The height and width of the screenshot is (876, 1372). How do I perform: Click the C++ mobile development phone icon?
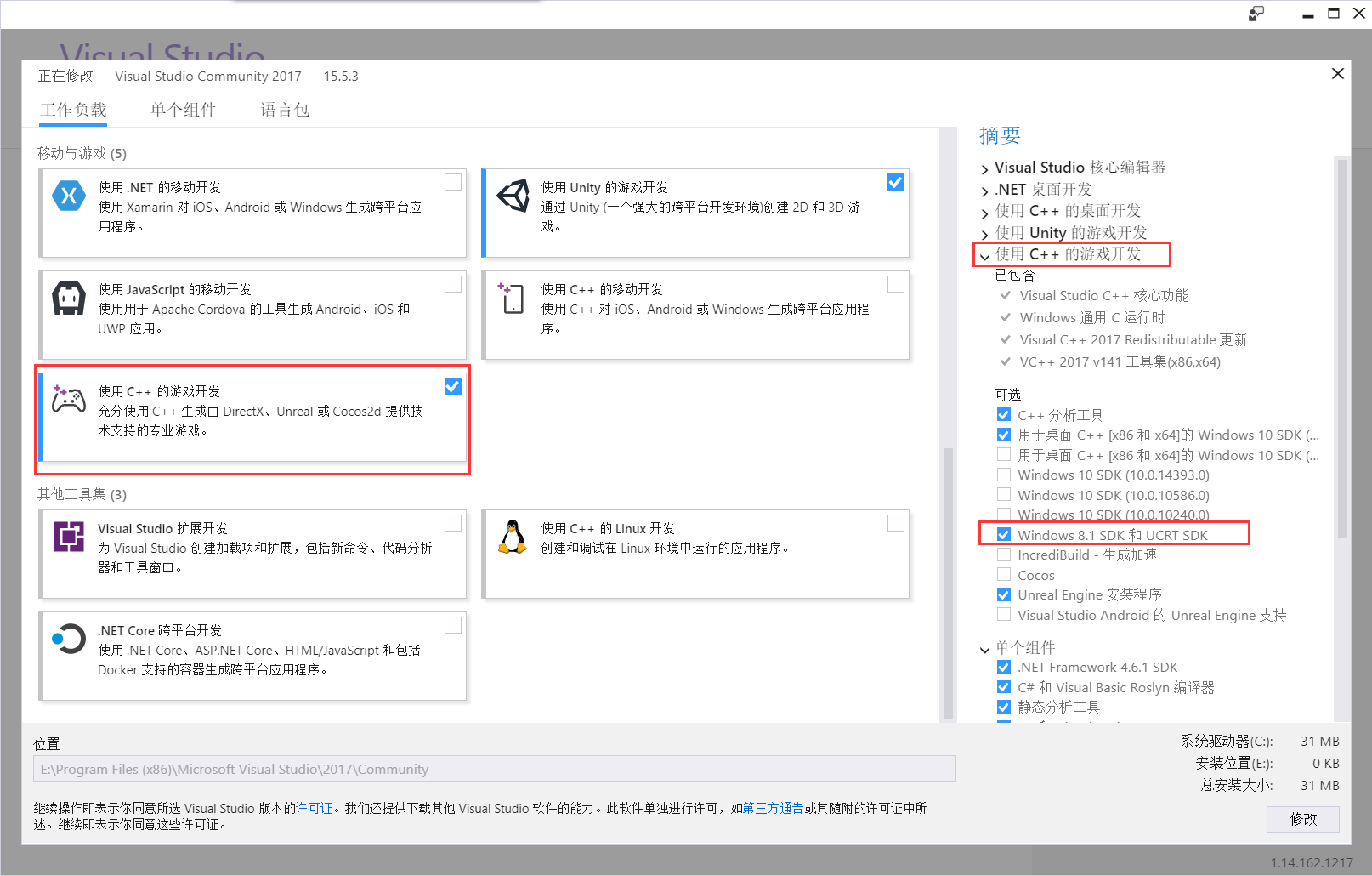(512, 298)
